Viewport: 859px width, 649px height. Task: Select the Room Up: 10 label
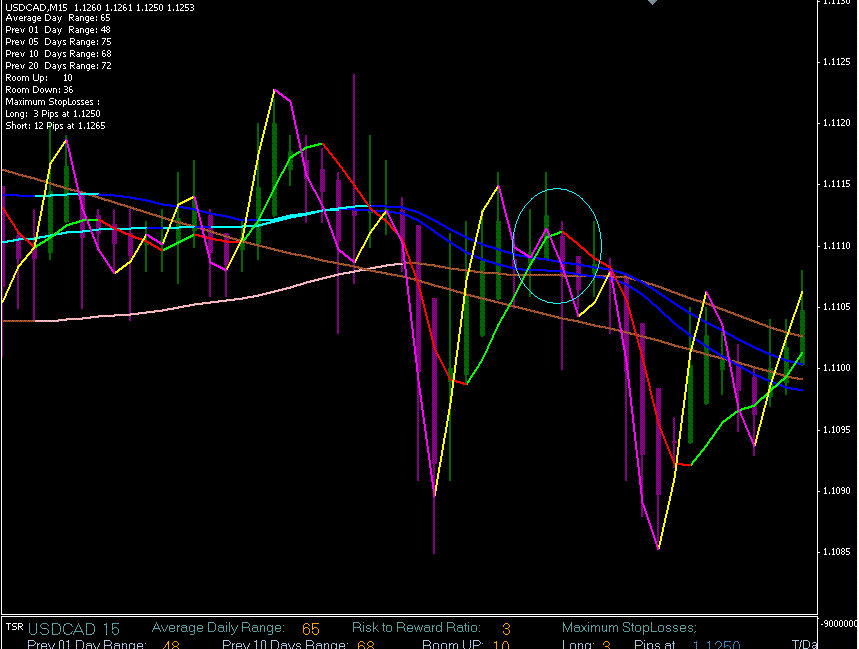coord(38,78)
